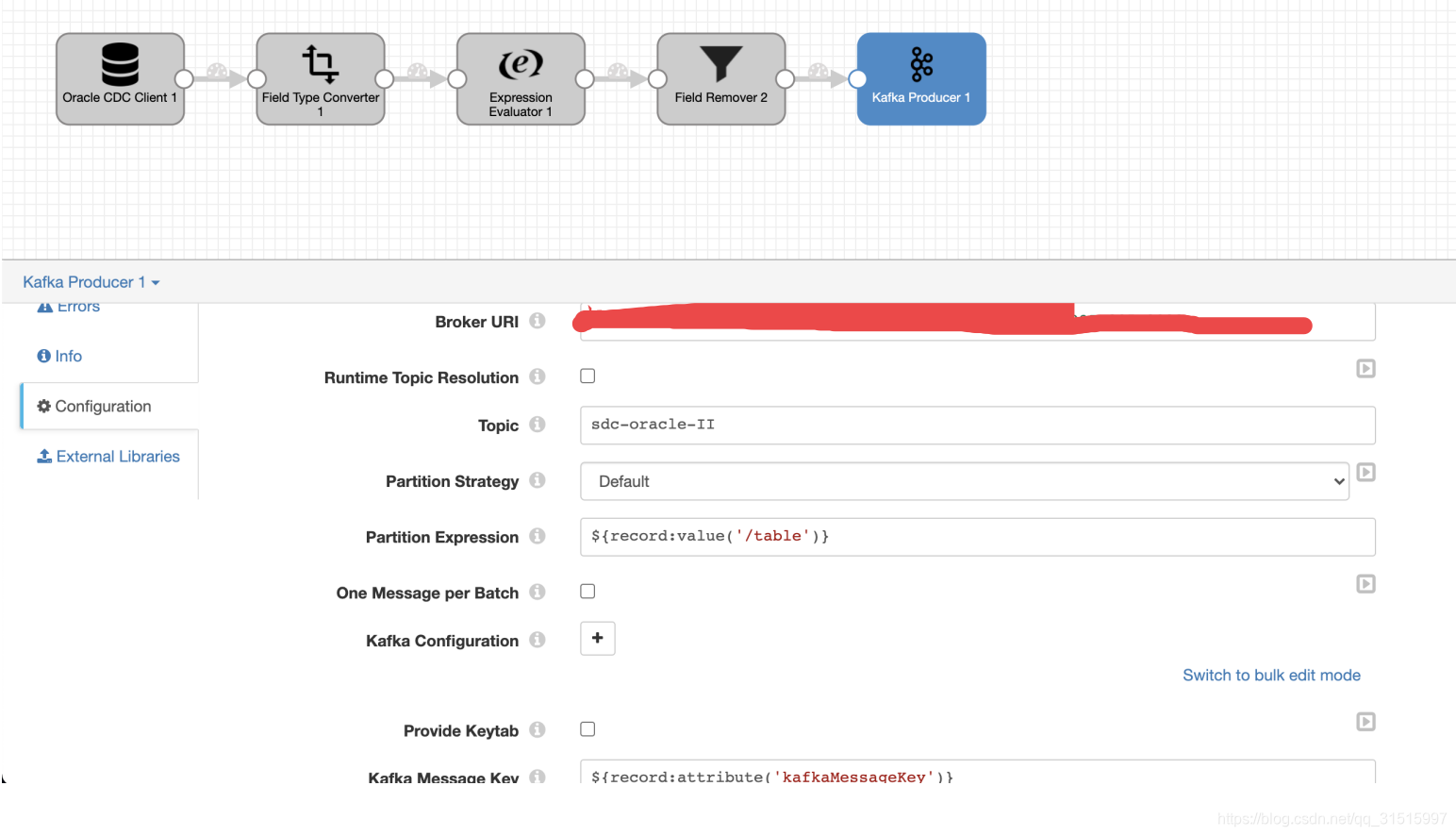Show info tooltip for Partition Strategy
1456x836 pixels.
(x=538, y=480)
